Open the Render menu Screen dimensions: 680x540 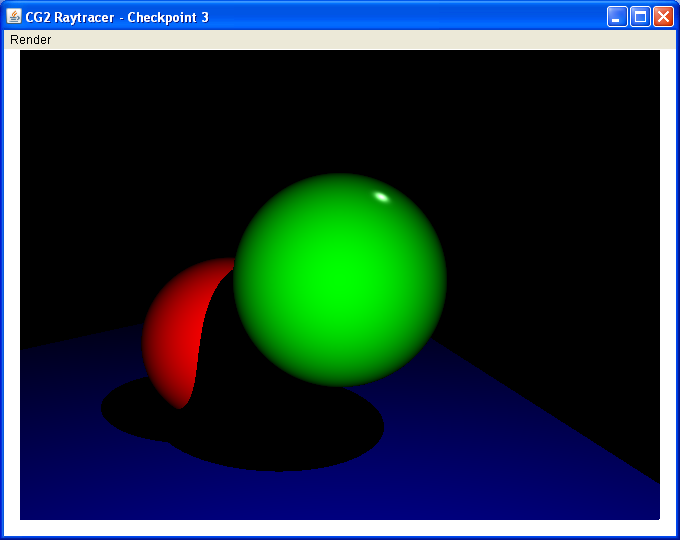click(30, 40)
